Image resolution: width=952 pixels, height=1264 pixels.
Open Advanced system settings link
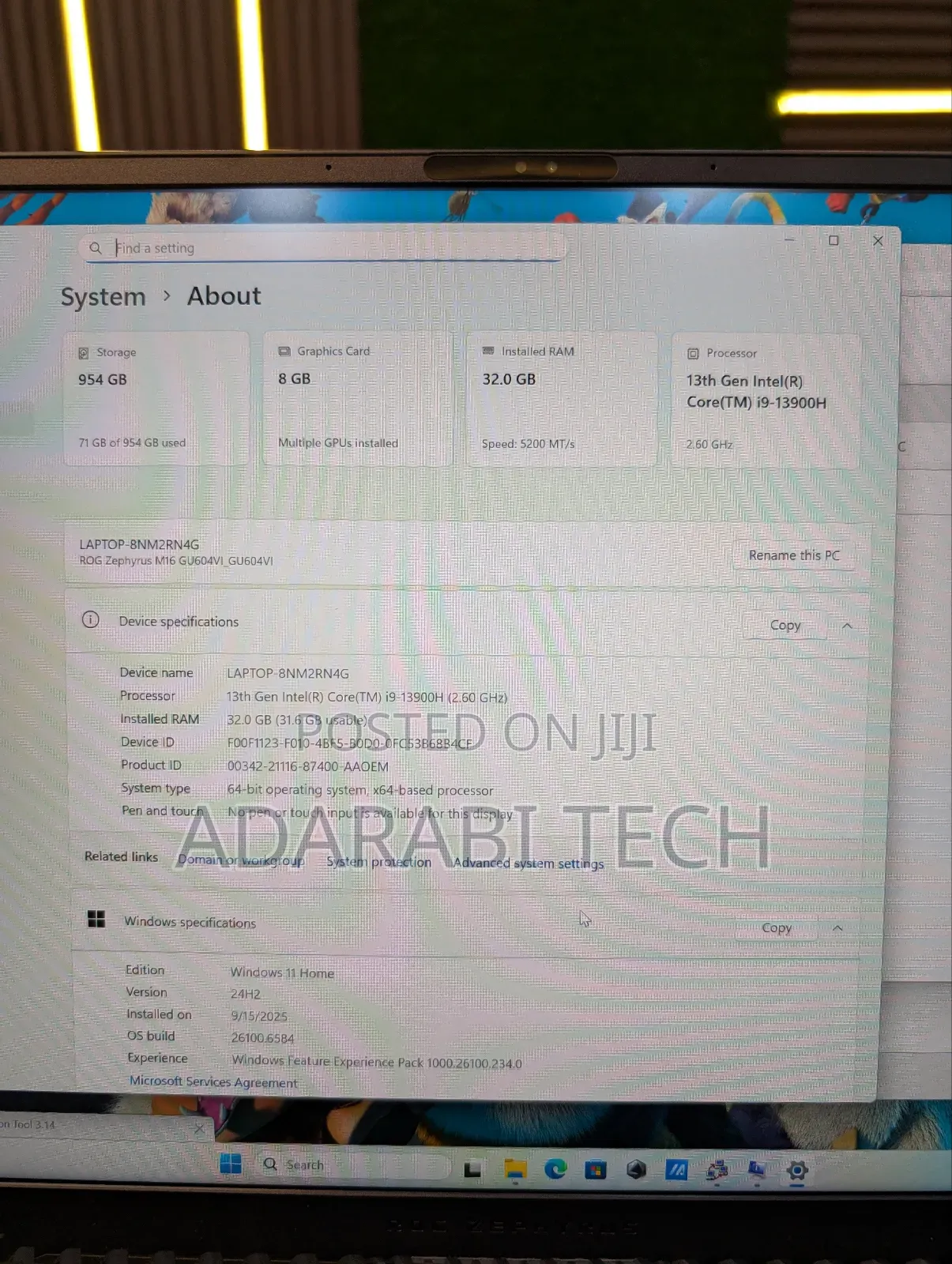529,863
